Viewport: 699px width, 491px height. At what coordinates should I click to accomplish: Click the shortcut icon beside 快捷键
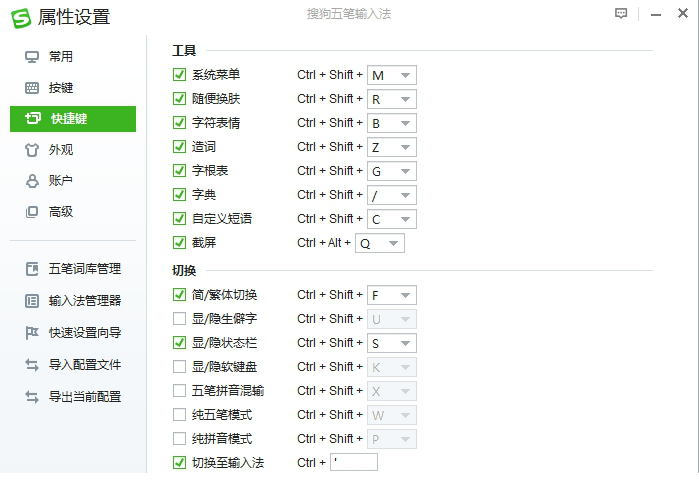33,119
